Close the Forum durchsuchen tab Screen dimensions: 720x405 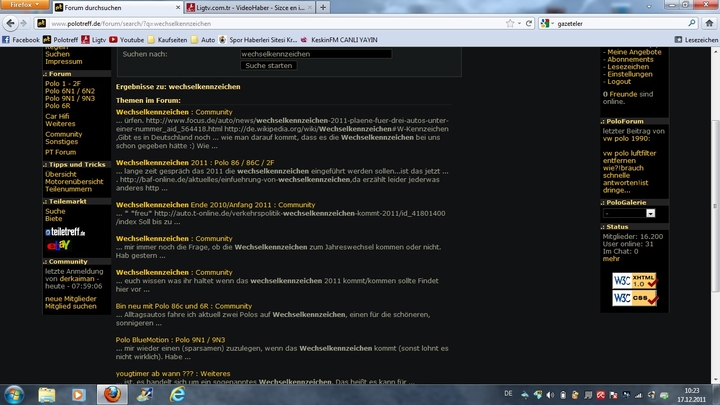tap(178, 7)
